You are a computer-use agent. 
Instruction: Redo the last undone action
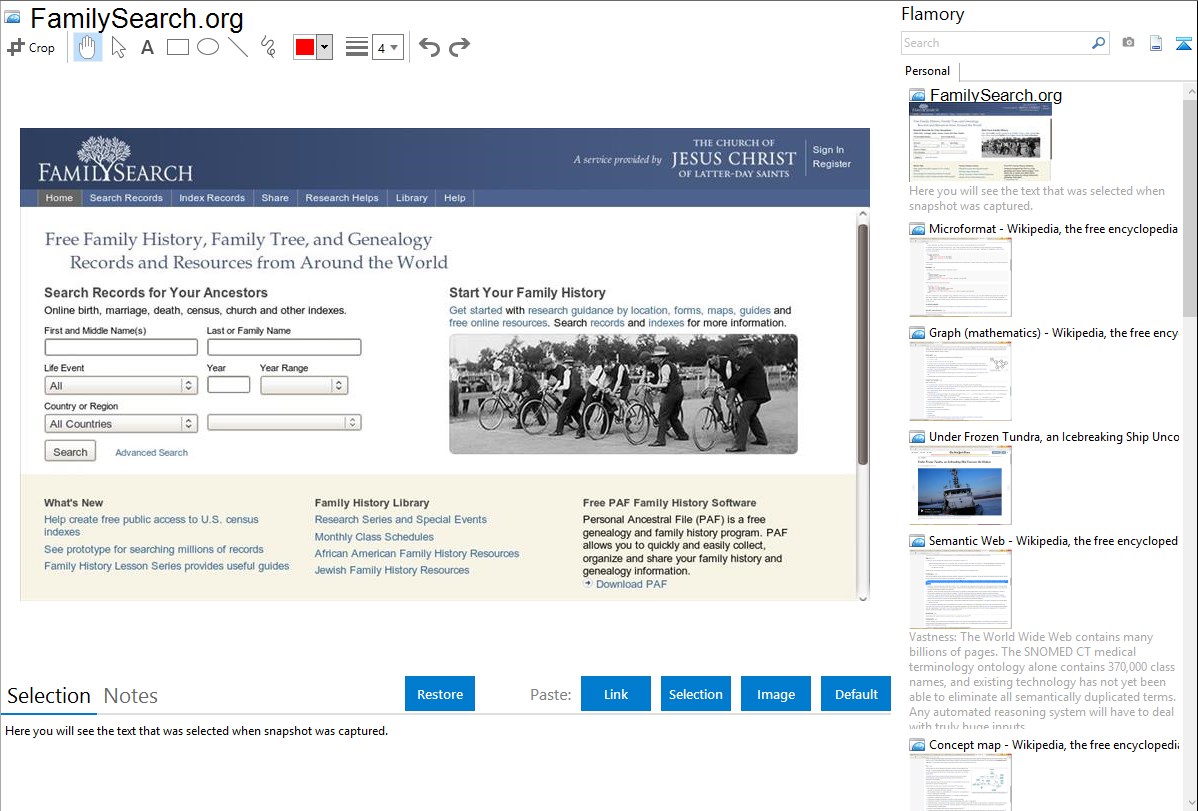(459, 47)
